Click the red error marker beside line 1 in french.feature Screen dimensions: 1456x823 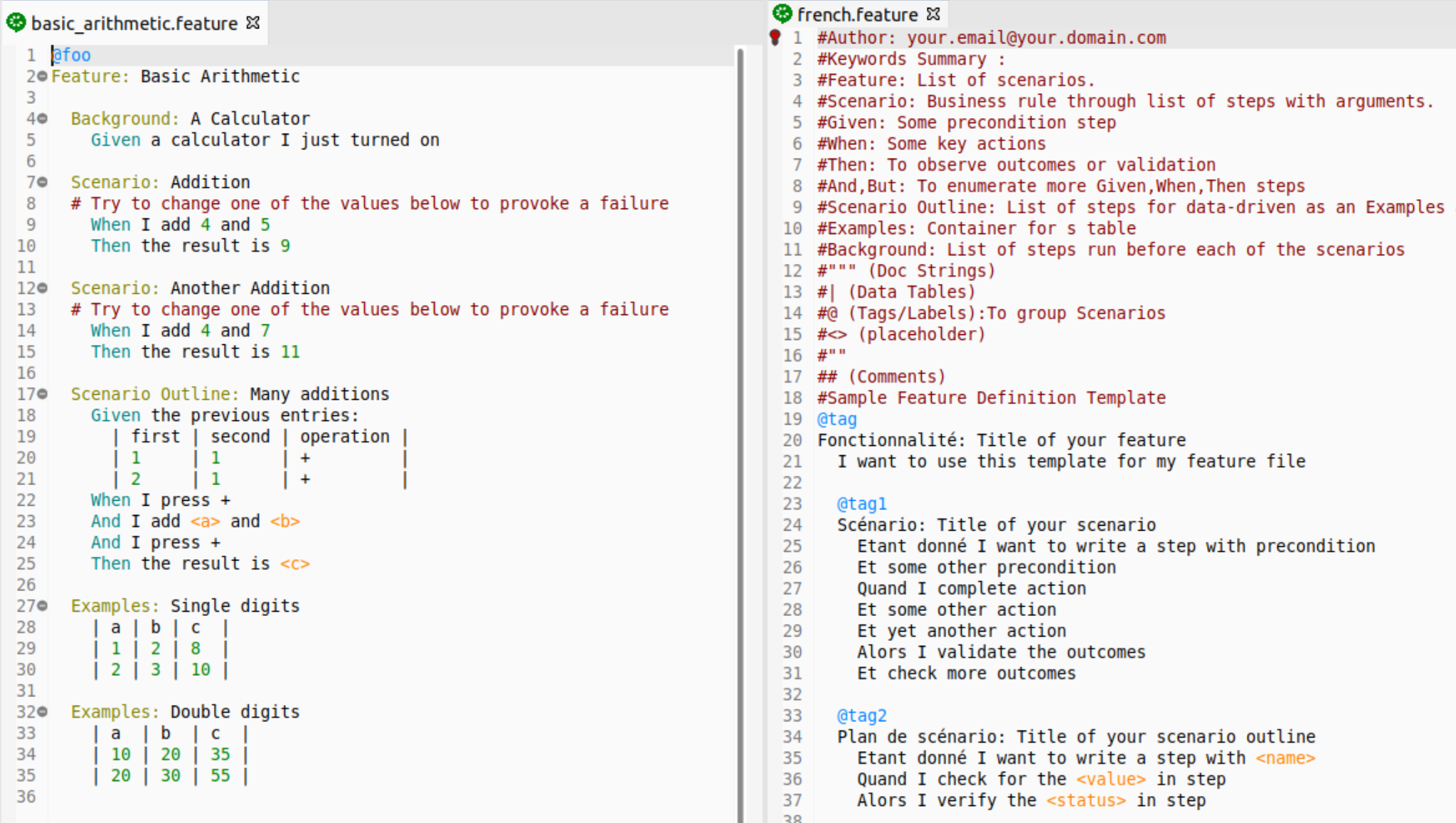(775, 37)
